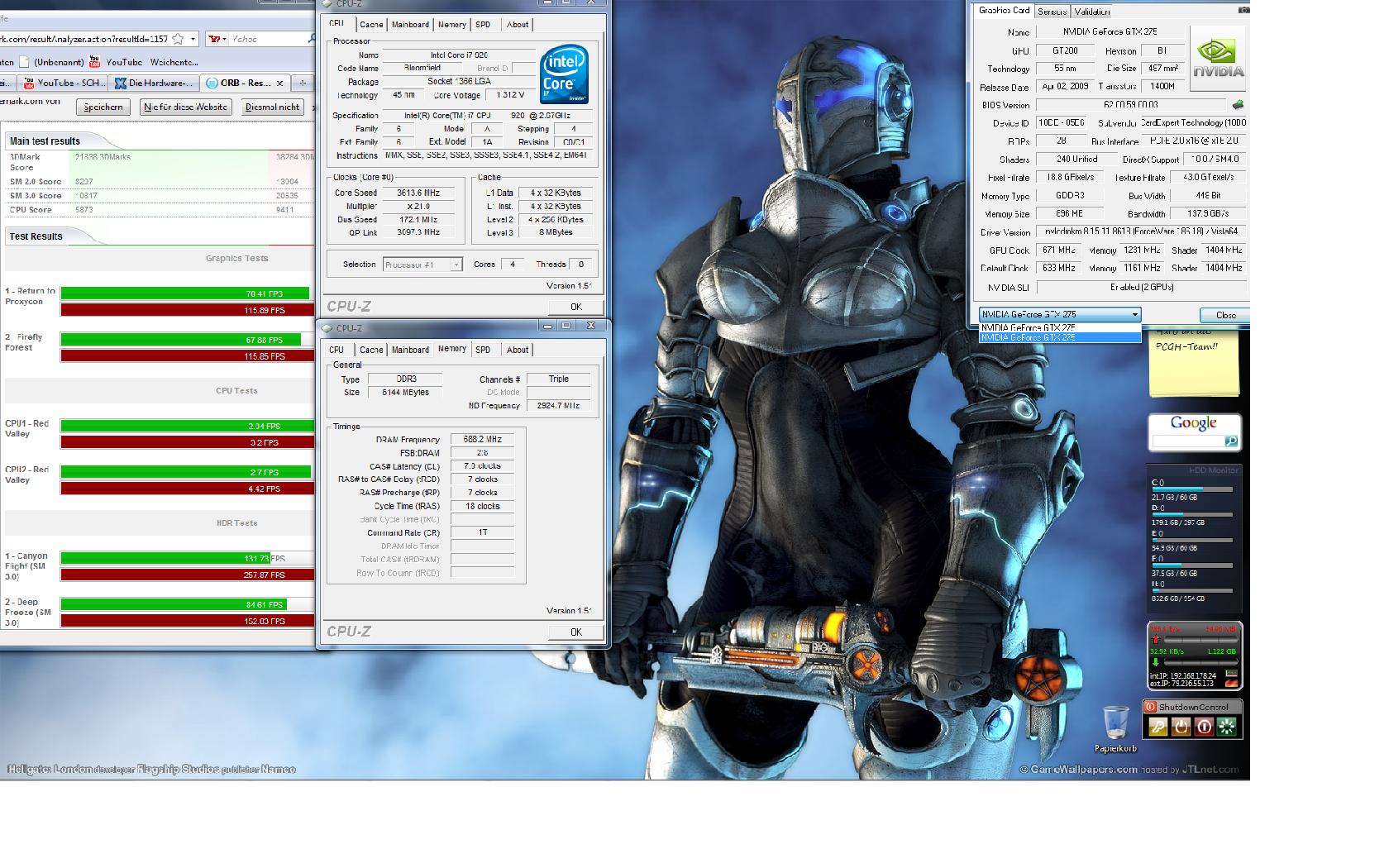Image resolution: width=1389 pixels, height=868 pixels.
Task: Click the green 131.73 FPS Canyon Flight bar
Action: [165, 558]
